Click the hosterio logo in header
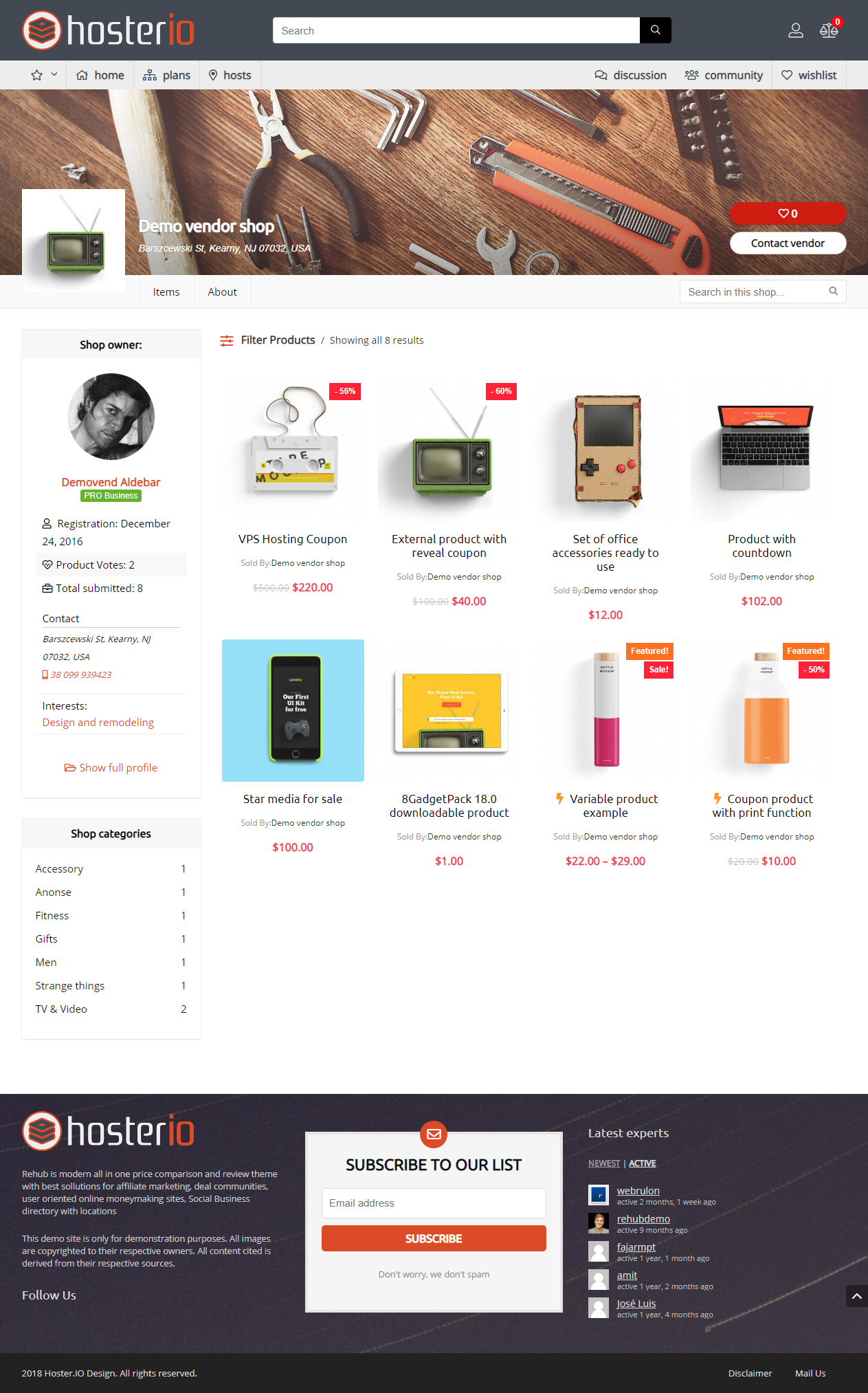 [x=108, y=30]
